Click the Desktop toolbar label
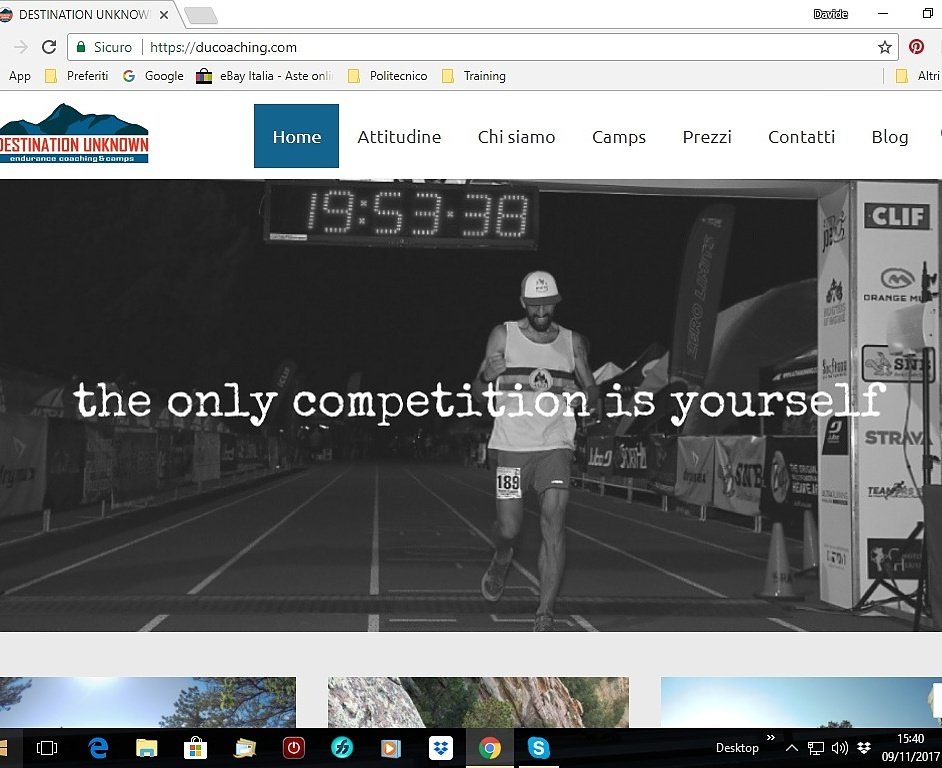The image size is (942, 768). [737, 748]
